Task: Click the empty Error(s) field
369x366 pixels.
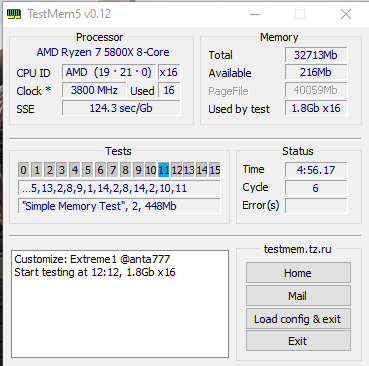Action: pyautogui.click(x=316, y=206)
